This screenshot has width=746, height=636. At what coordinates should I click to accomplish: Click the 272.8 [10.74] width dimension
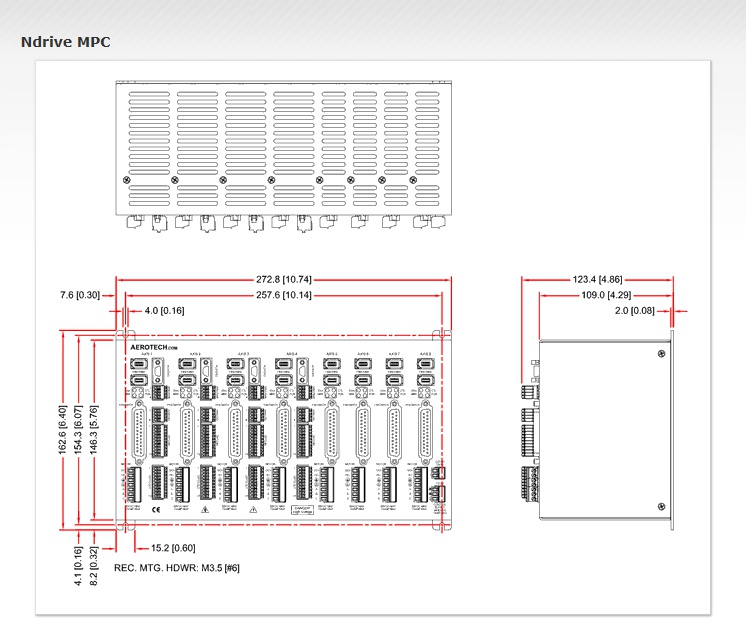tap(284, 279)
